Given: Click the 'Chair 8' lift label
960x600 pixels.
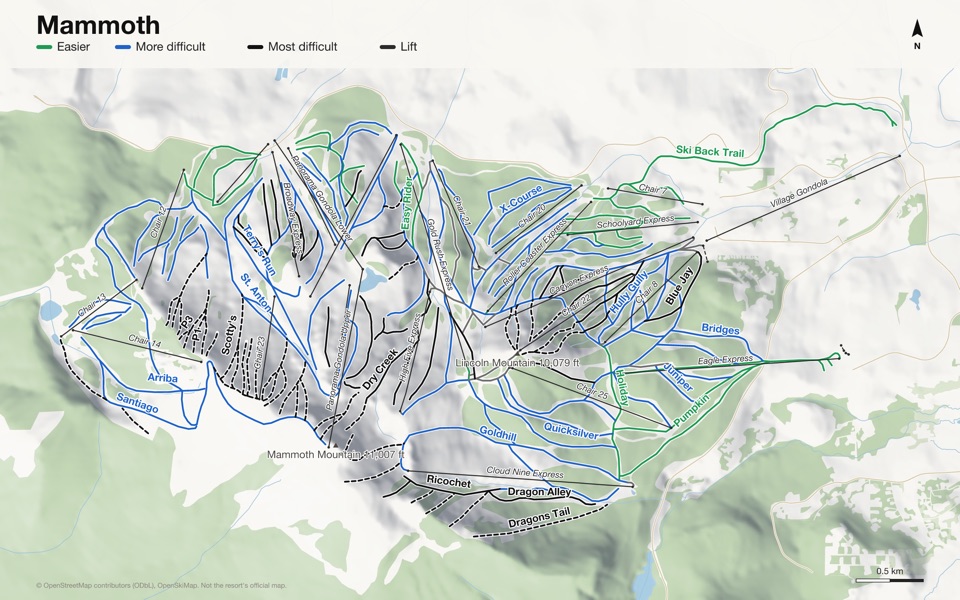Looking at the screenshot, I should tap(646, 292).
